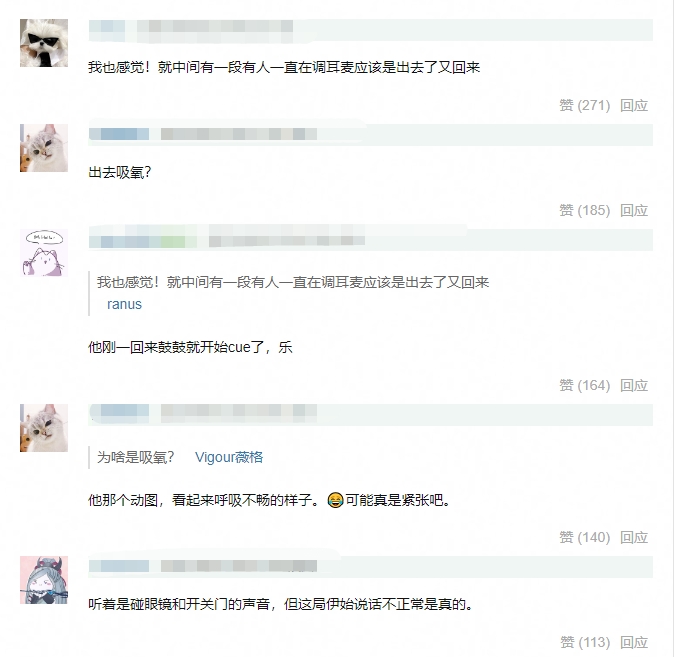Click the laughing-crying emoji in the comment
The image size is (674, 657).
click(x=335, y=500)
